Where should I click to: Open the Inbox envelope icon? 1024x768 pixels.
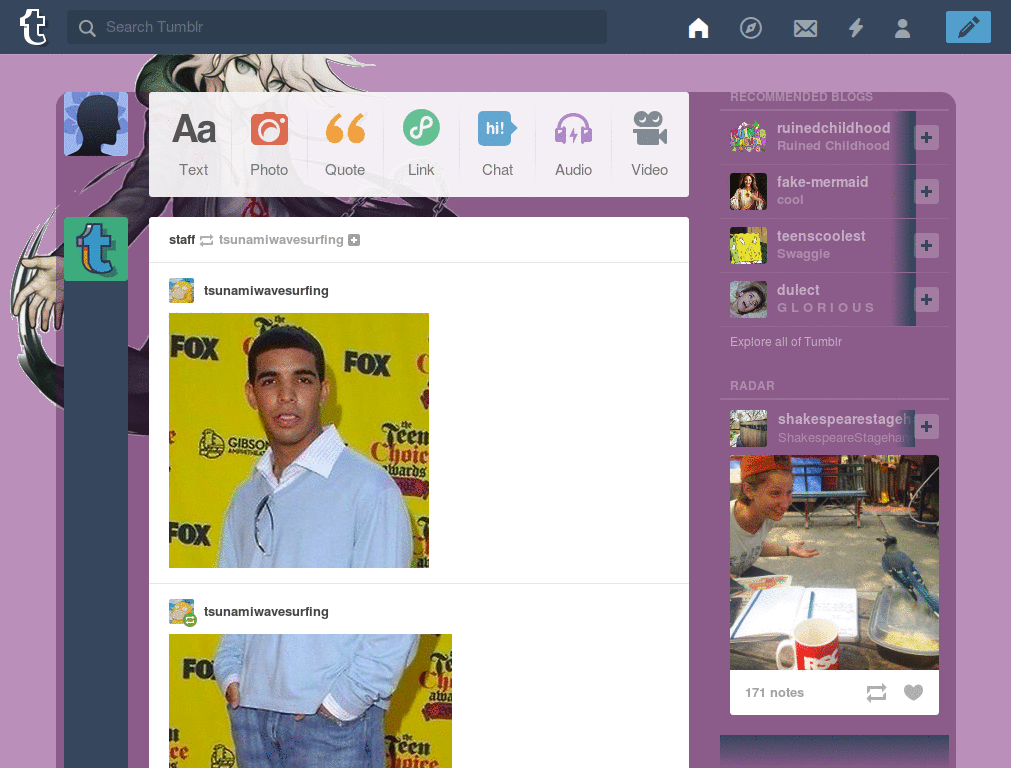[x=805, y=28]
